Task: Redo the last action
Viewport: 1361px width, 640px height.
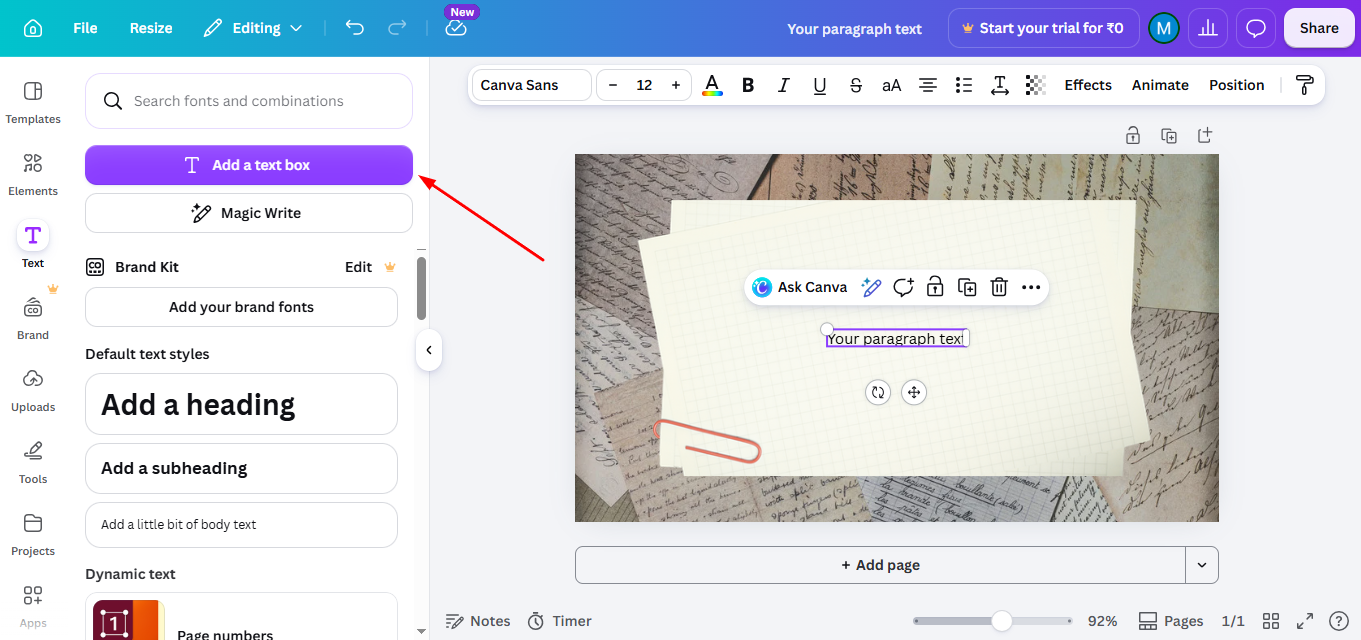Action: pyautogui.click(x=397, y=28)
